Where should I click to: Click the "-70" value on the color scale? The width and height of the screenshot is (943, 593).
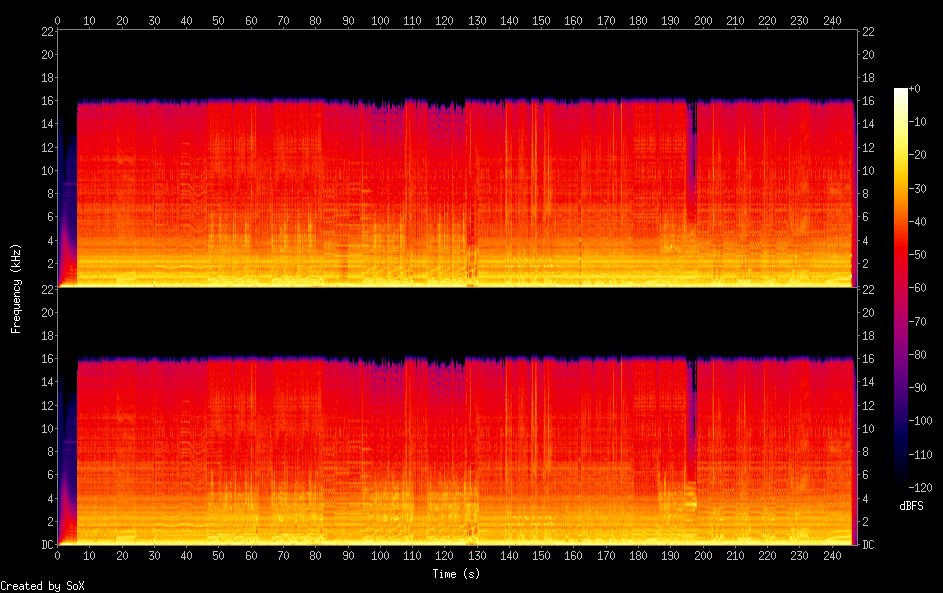point(918,321)
